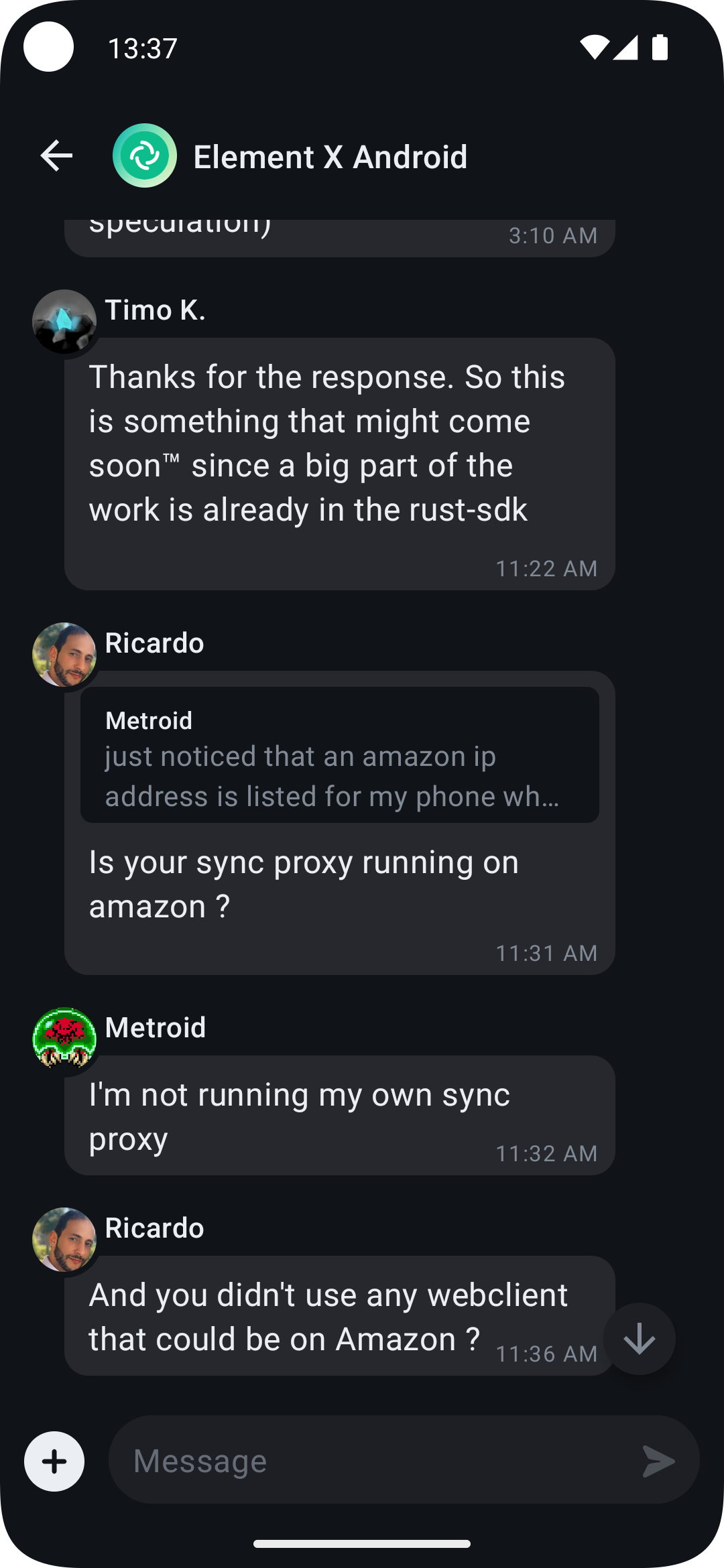Open the quoted Metroid reply preview

coord(339,755)
